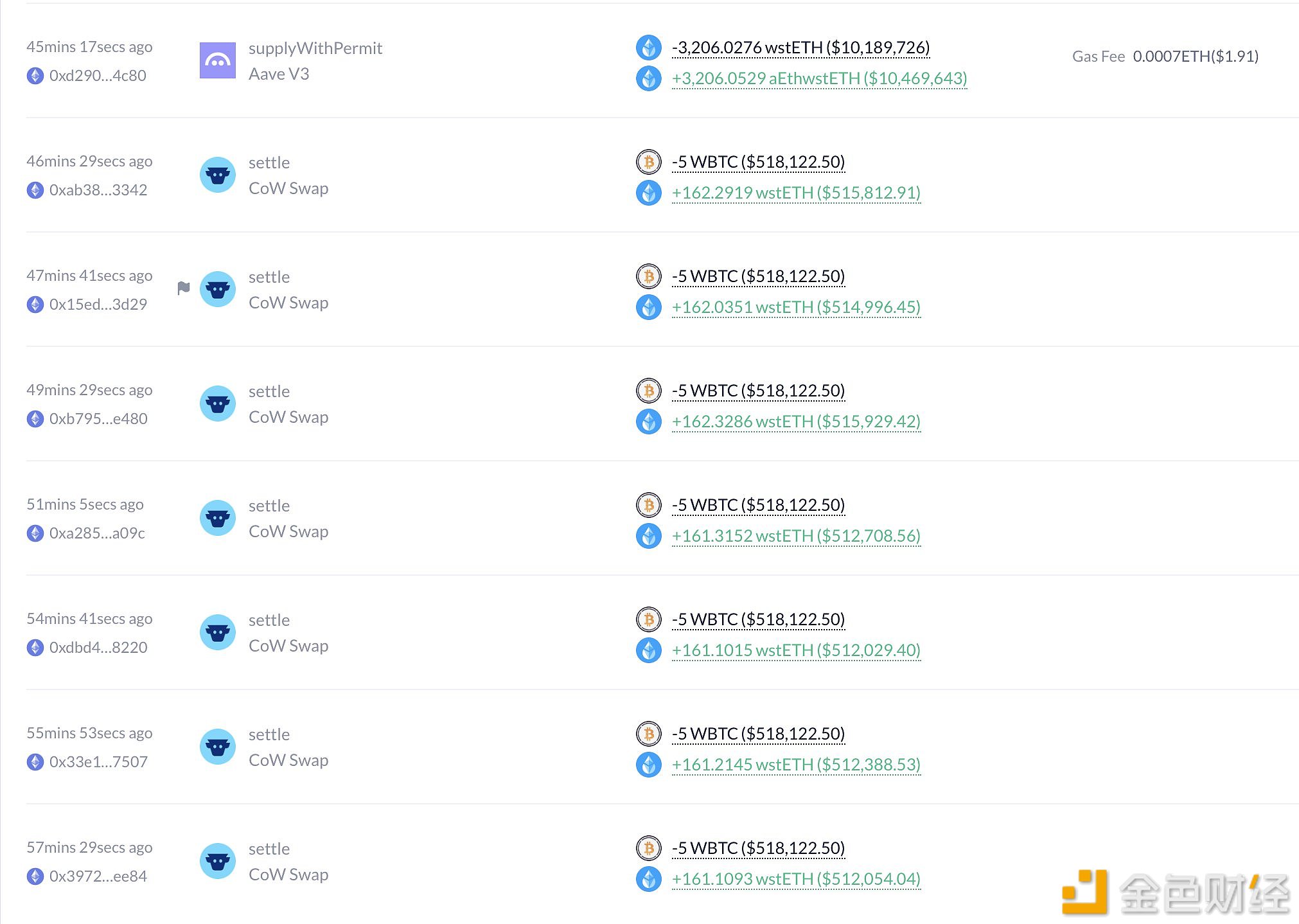This screenshot has height=924, width=1299.
Task: Click WBTC coin icon in 51mins 5secs row
Action: point(649,505)
